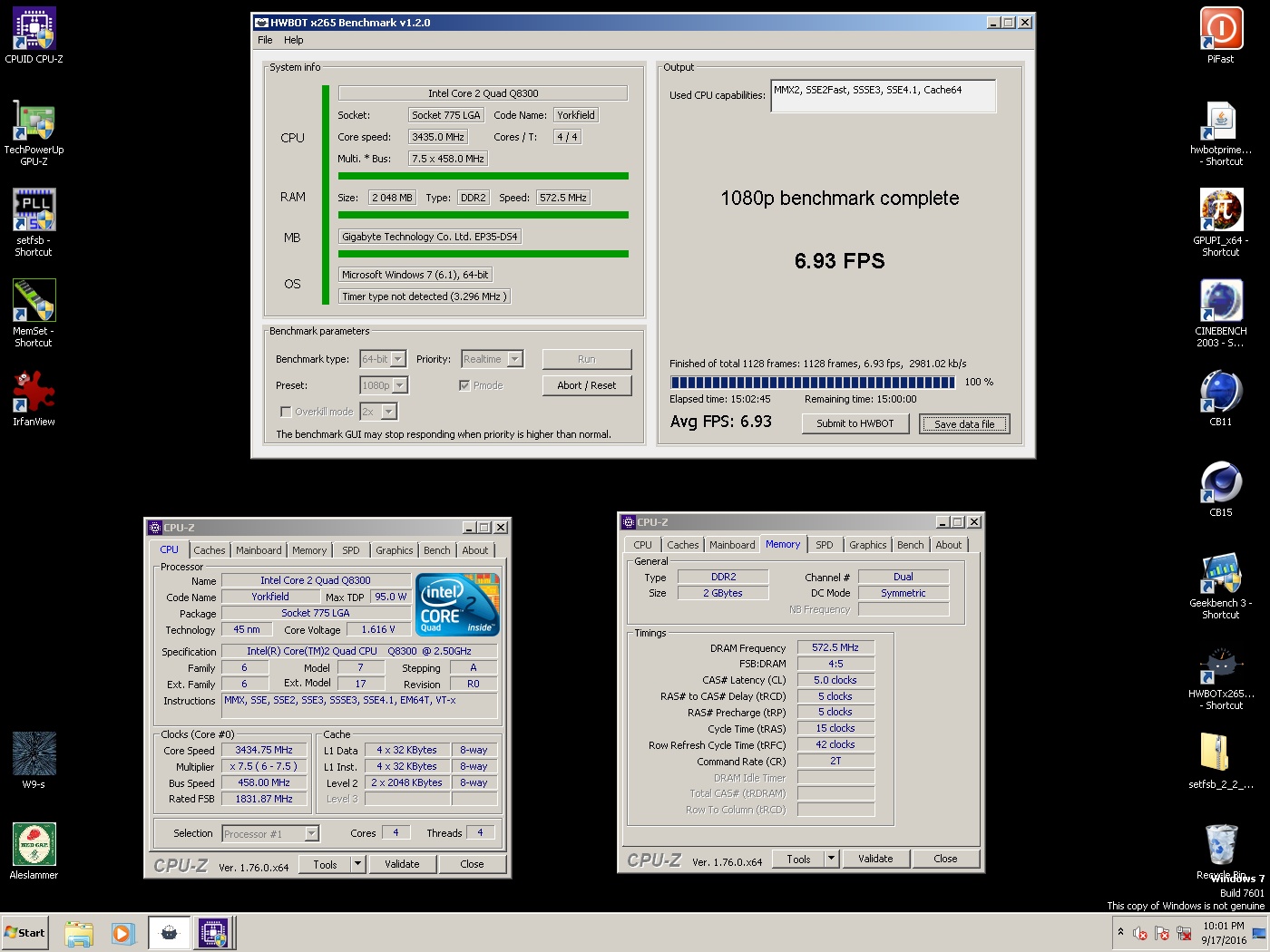1270x952 pixels.
Task: Launch the MemSet shortcut icon
Action: (34, 313)
